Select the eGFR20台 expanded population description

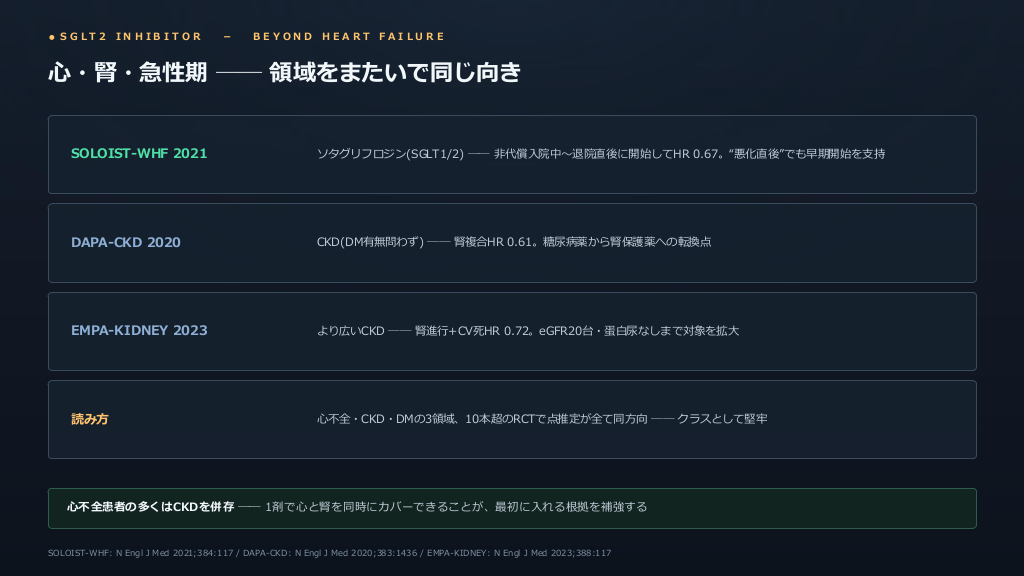tap(528, 331)
